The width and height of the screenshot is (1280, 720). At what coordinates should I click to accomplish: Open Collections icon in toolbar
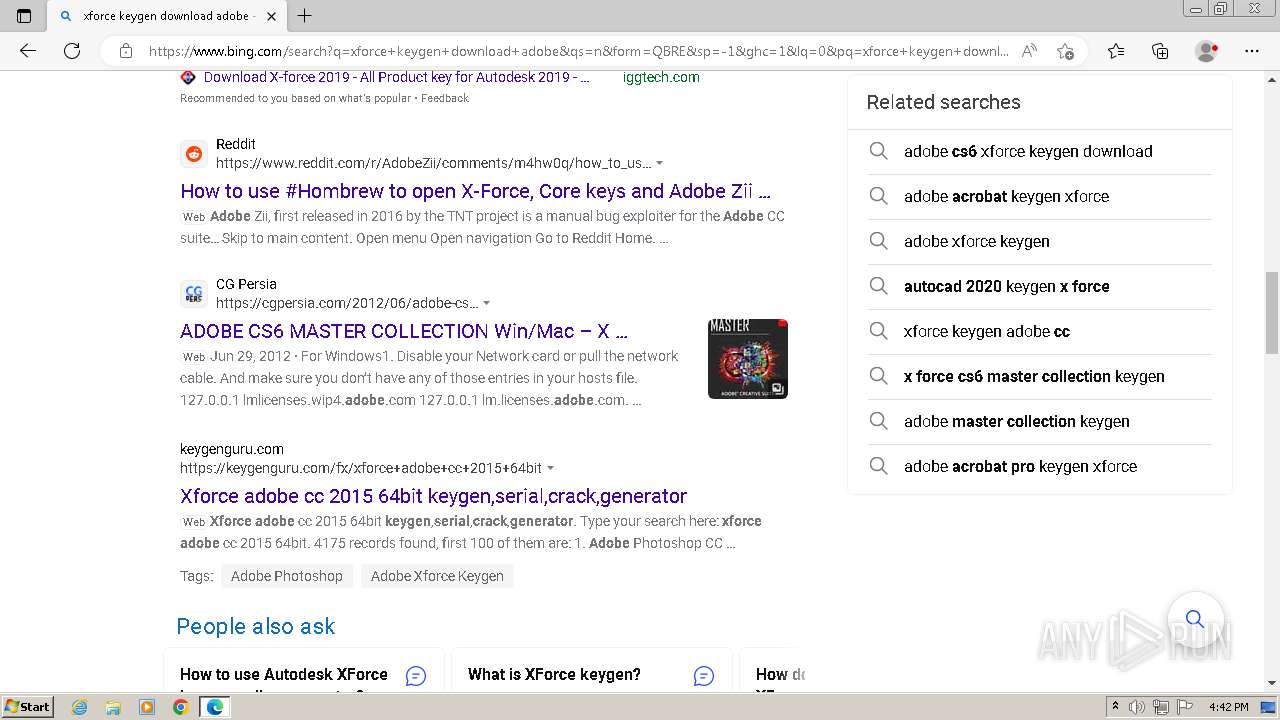pyautogui.click(x=1160, y=51)
